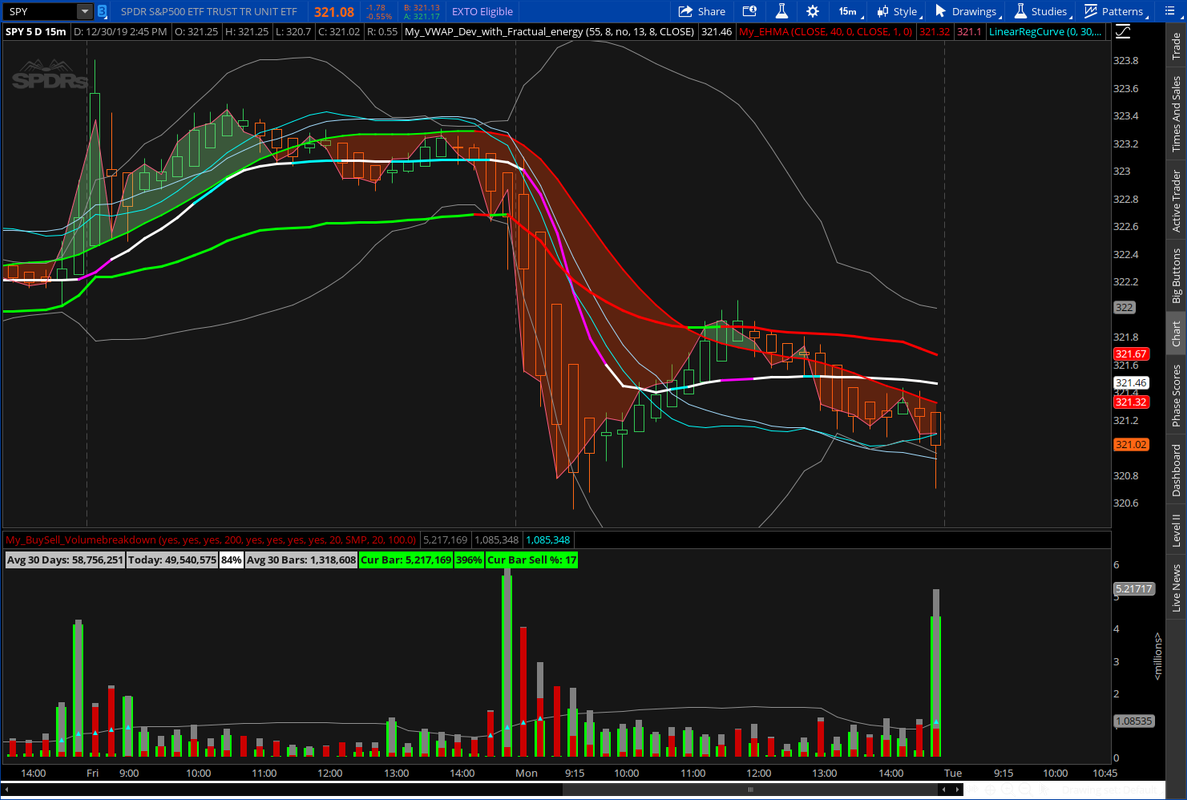Click the SPY 5 D 15m chart label
The width and height of the screenshot is (1187, 800).
[36, 32]
